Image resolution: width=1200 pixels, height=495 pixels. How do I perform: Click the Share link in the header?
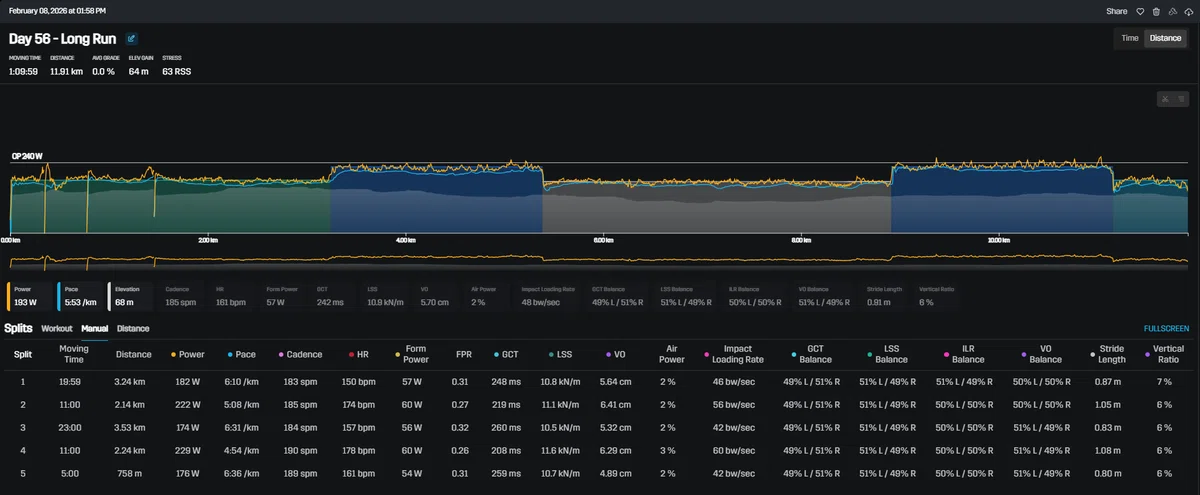1116,11
